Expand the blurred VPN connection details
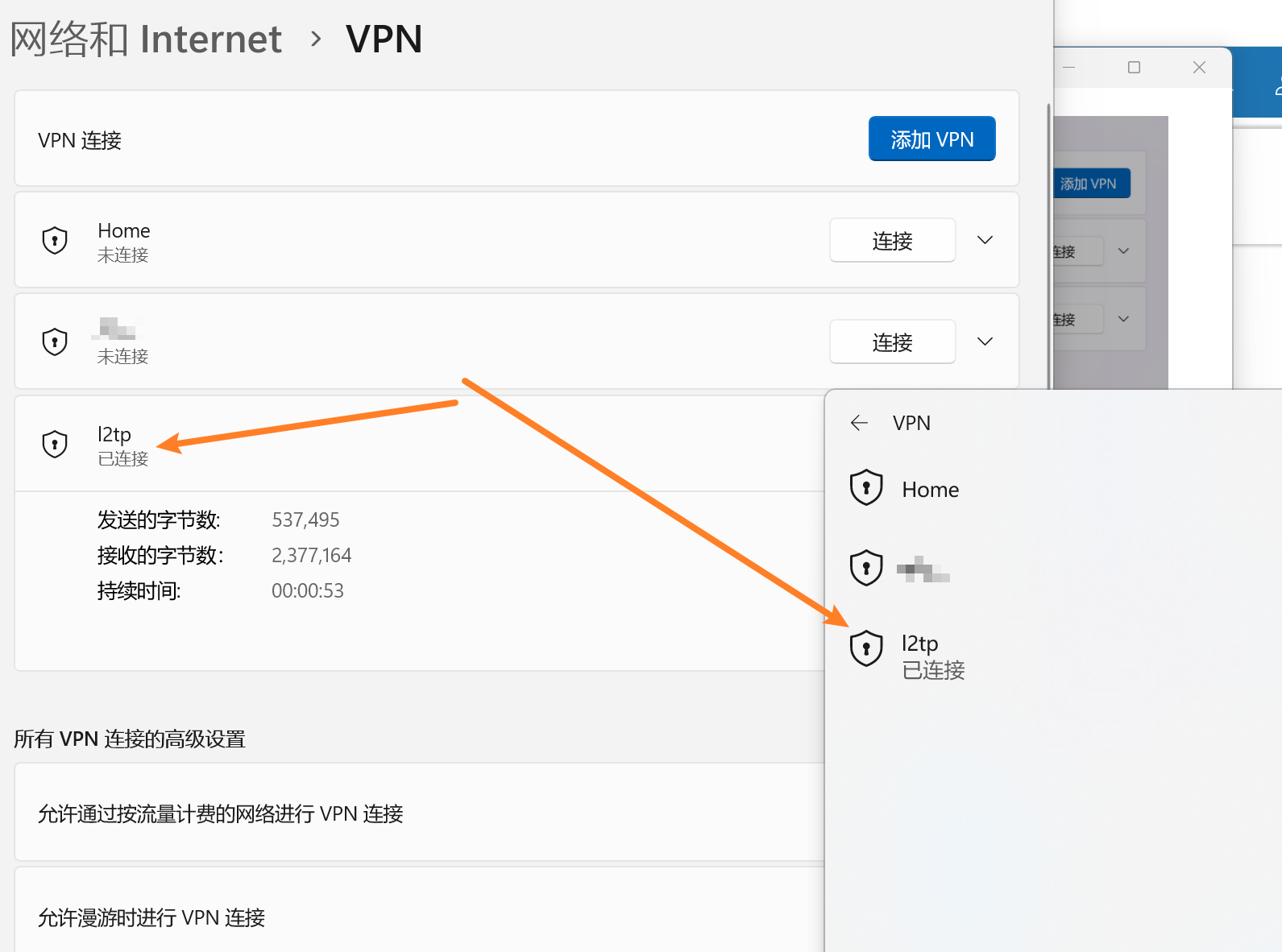Image resolution: width=1282 pixels, height=952 pixels. [985, 341]
